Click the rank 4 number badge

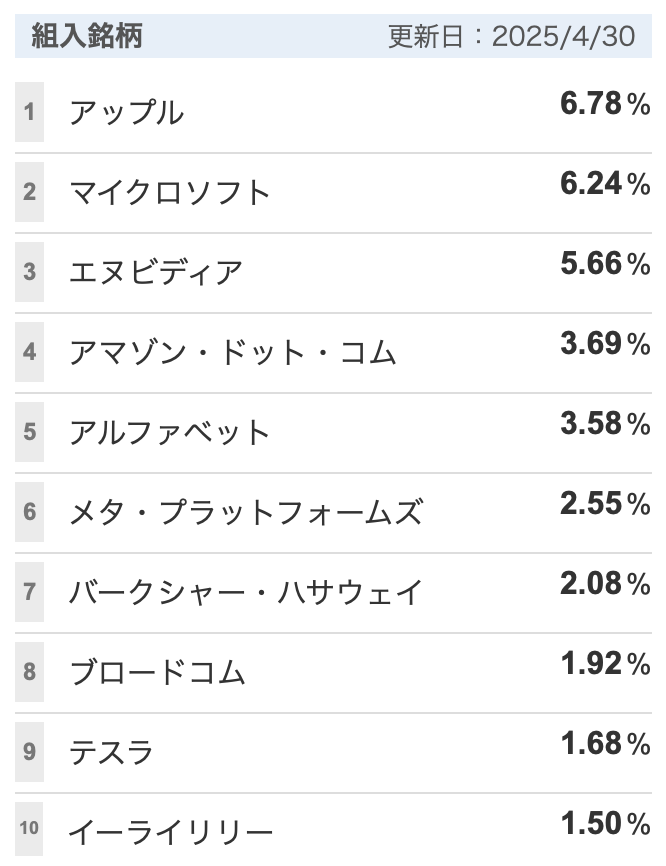tap(29, 352)
